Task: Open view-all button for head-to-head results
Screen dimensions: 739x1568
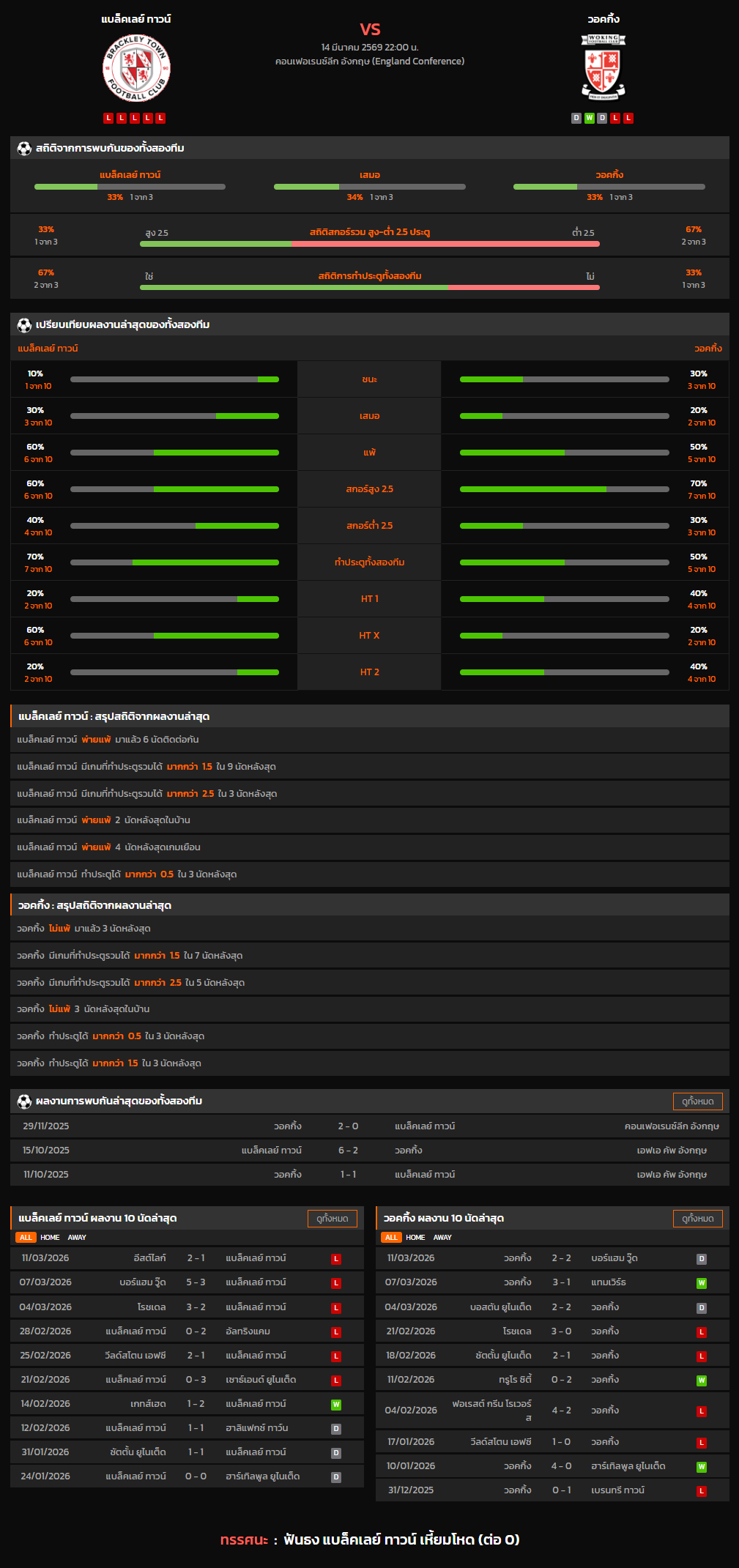Action: pos(697,1101)
